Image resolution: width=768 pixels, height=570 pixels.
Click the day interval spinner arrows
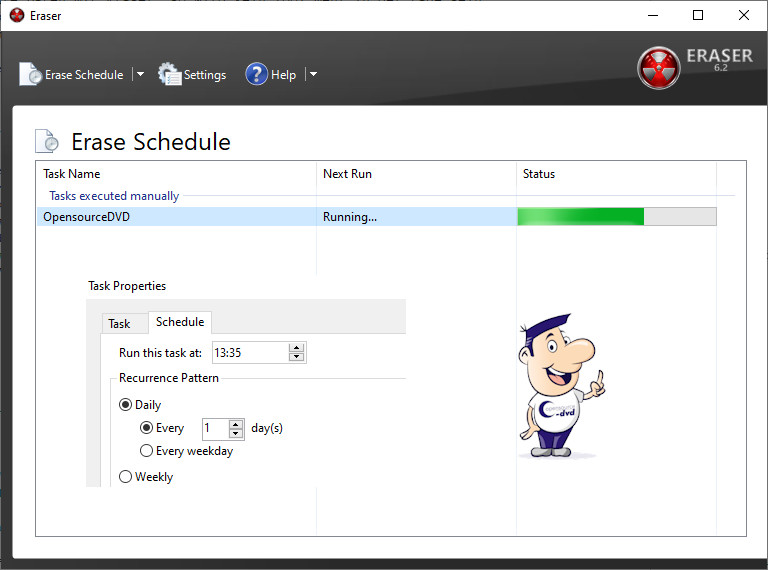tap(236, 428)
